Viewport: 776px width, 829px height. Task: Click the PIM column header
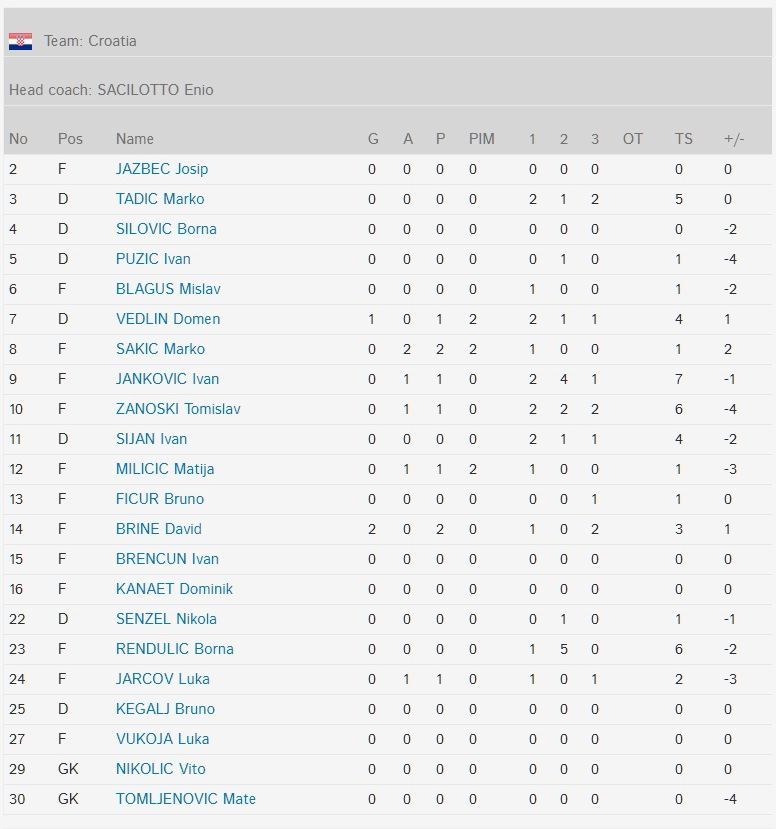tap(481, 139)
